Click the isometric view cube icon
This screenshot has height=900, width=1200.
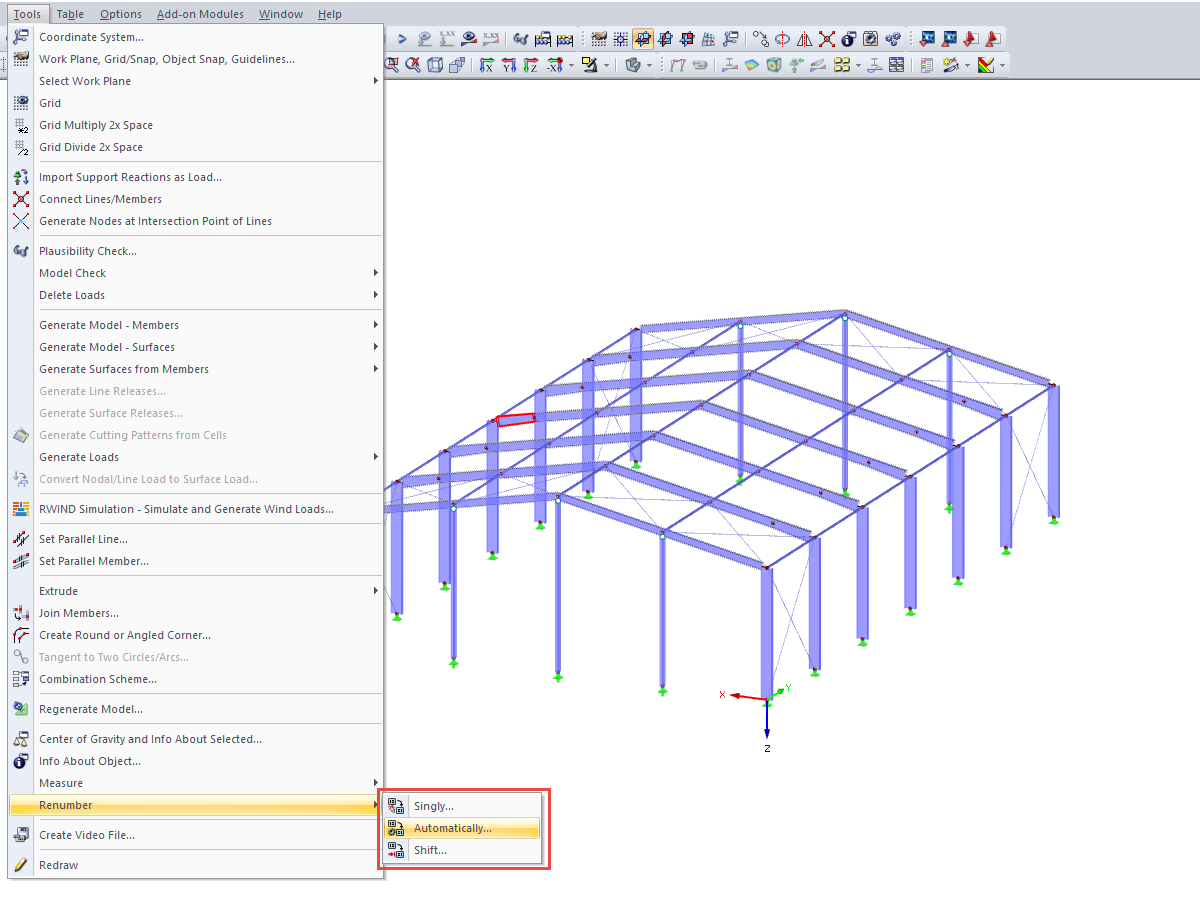pos(632,65)
